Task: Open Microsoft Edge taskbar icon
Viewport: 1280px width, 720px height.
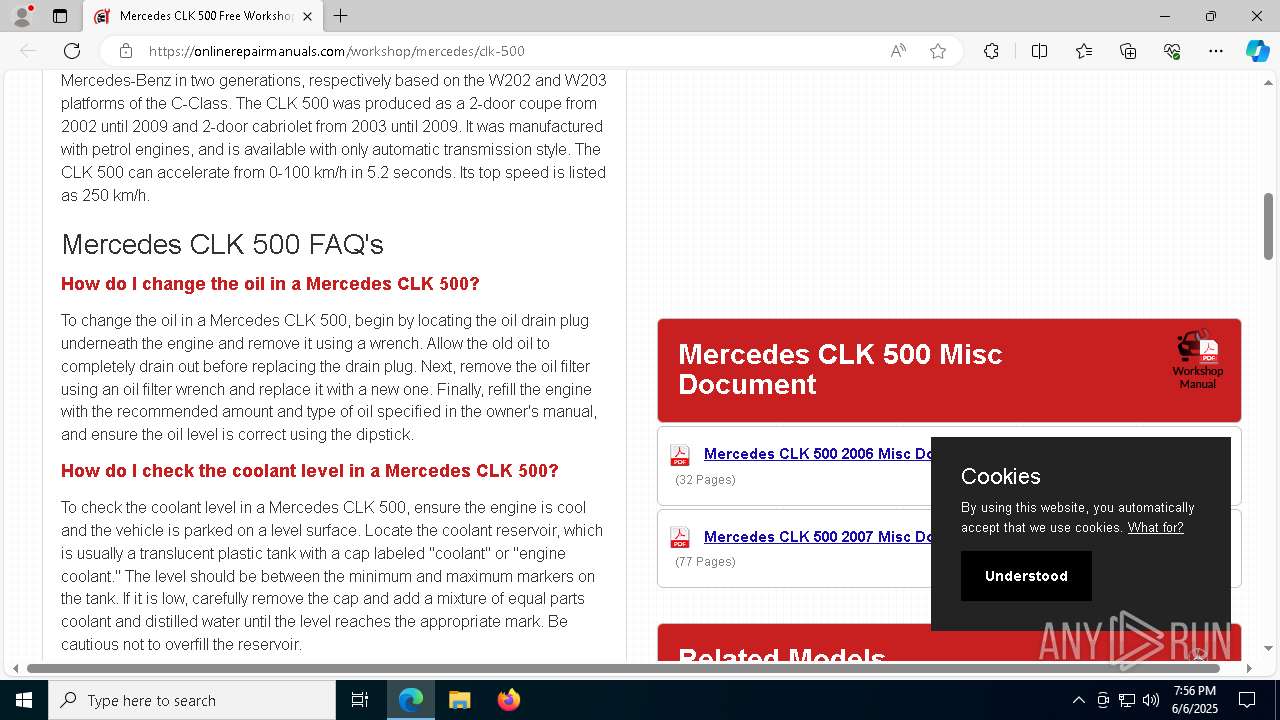Action: [411, 700]
